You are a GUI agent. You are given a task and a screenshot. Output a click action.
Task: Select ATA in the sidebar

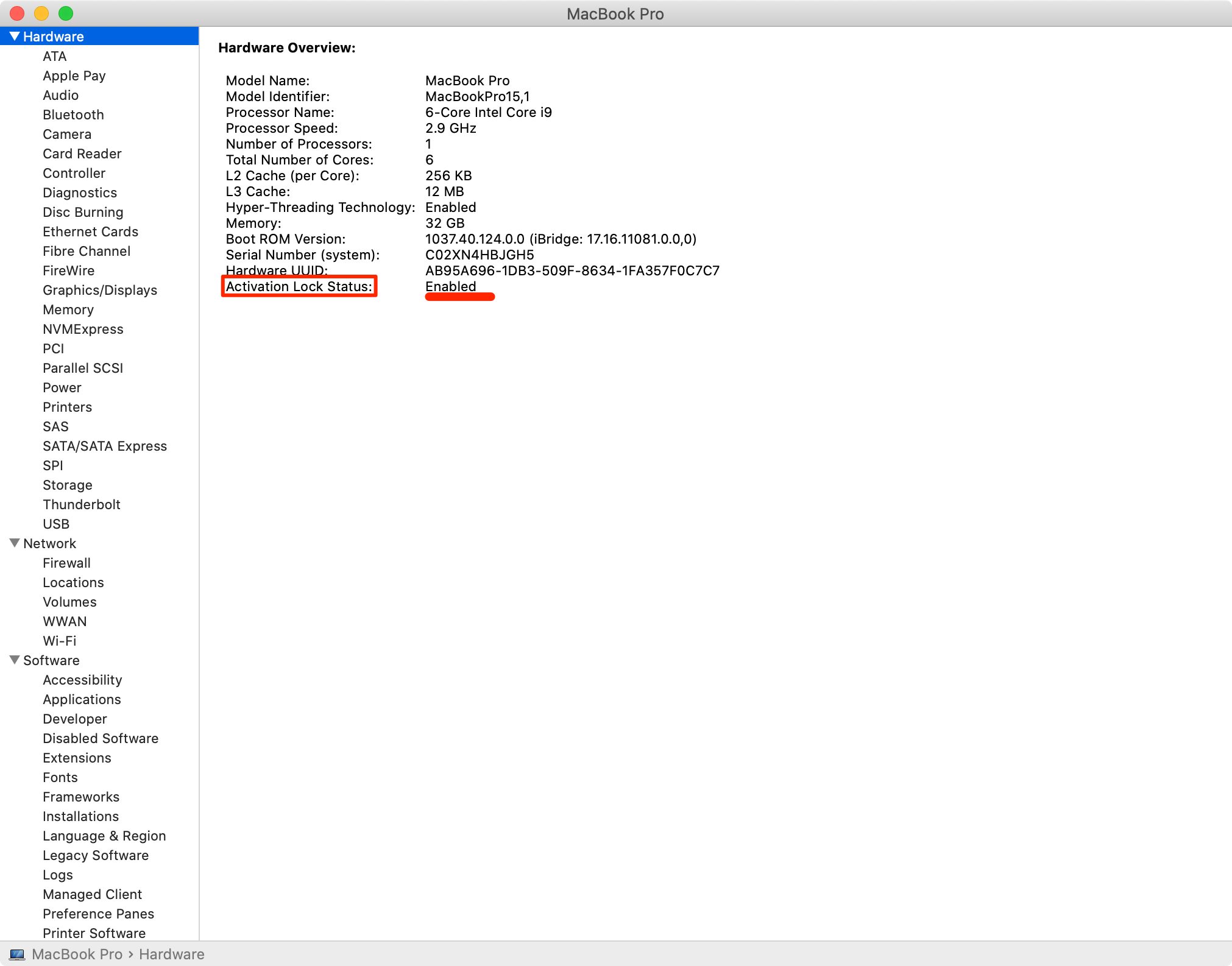tap(55, 56)
